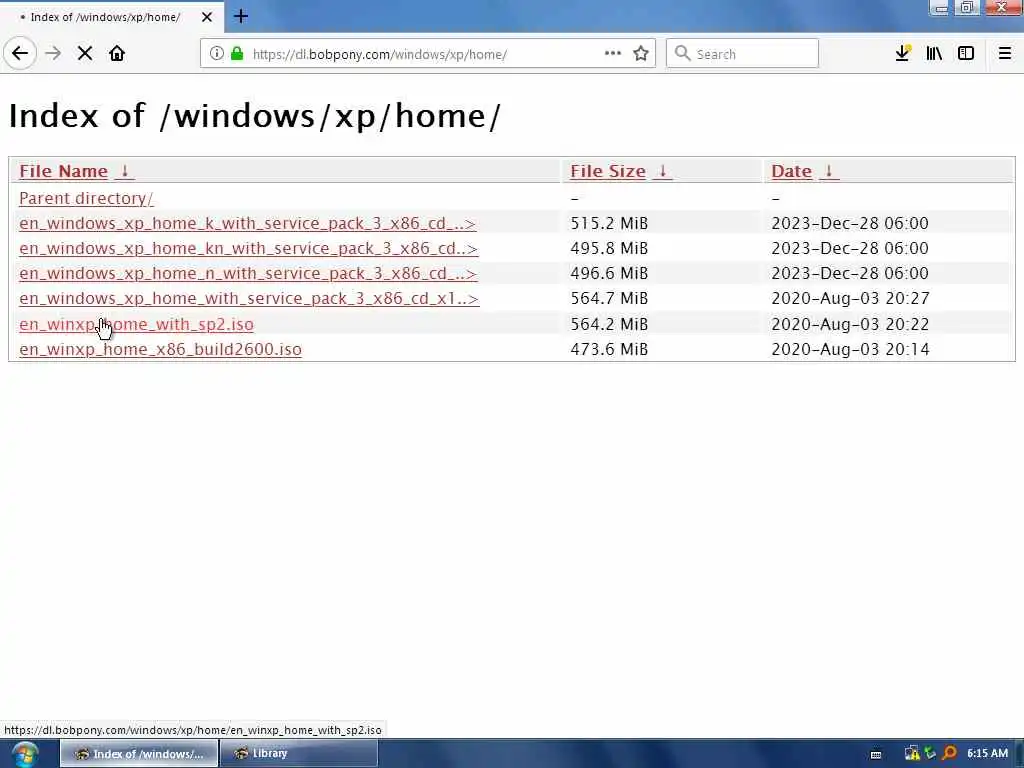Screen dimensions: 1024x768
Task: Open a new tab with plus
Action: point(241,16)
